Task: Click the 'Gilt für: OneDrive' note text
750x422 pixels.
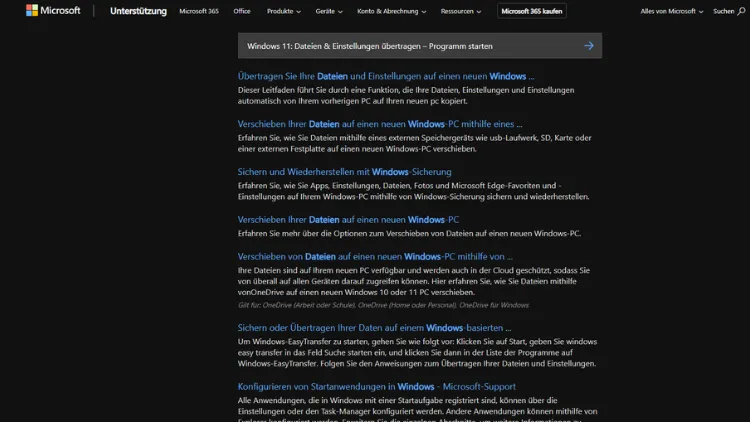Action: click(383, 305)
